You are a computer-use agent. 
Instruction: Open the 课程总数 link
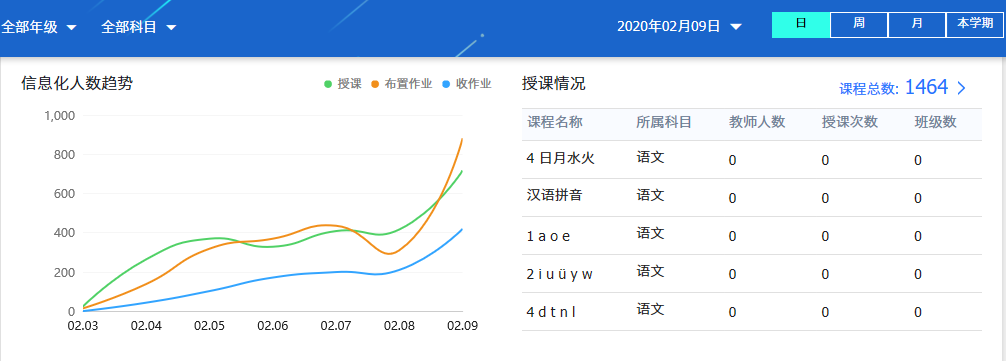tap(869, 89)
